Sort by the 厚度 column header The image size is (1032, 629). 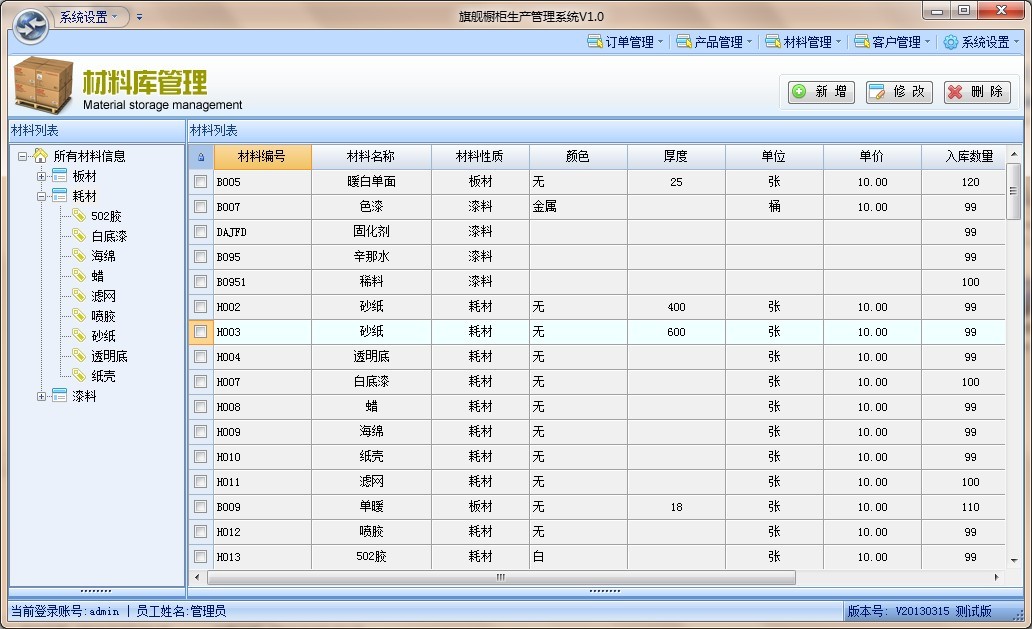tap(676, 157)
